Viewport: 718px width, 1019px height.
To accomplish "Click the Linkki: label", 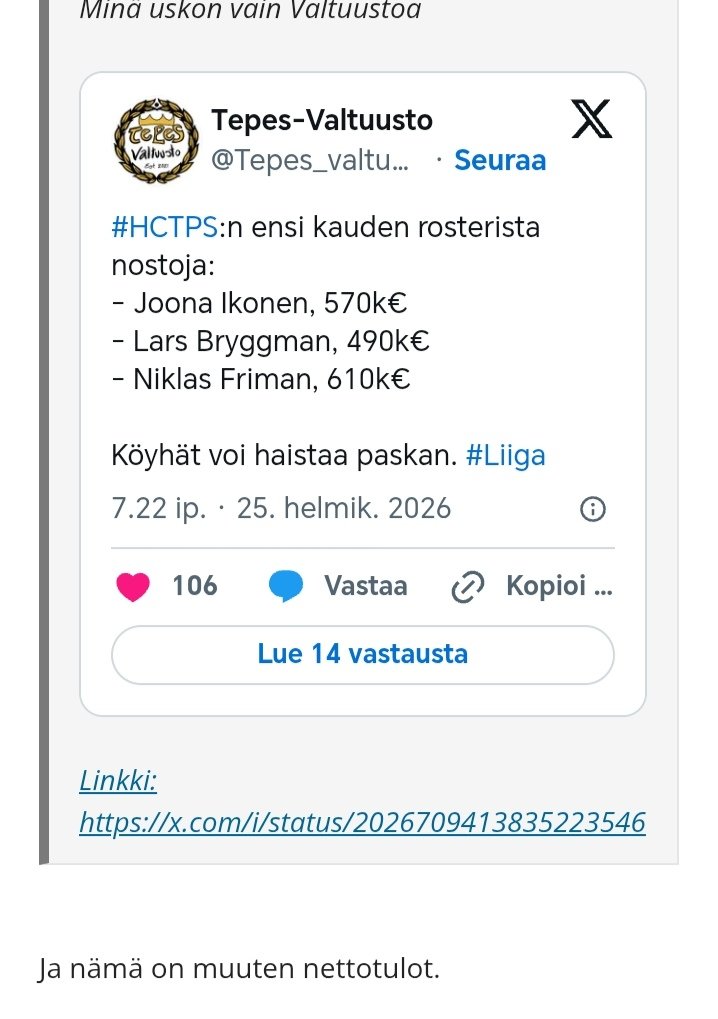I will (x=118, y=780).
